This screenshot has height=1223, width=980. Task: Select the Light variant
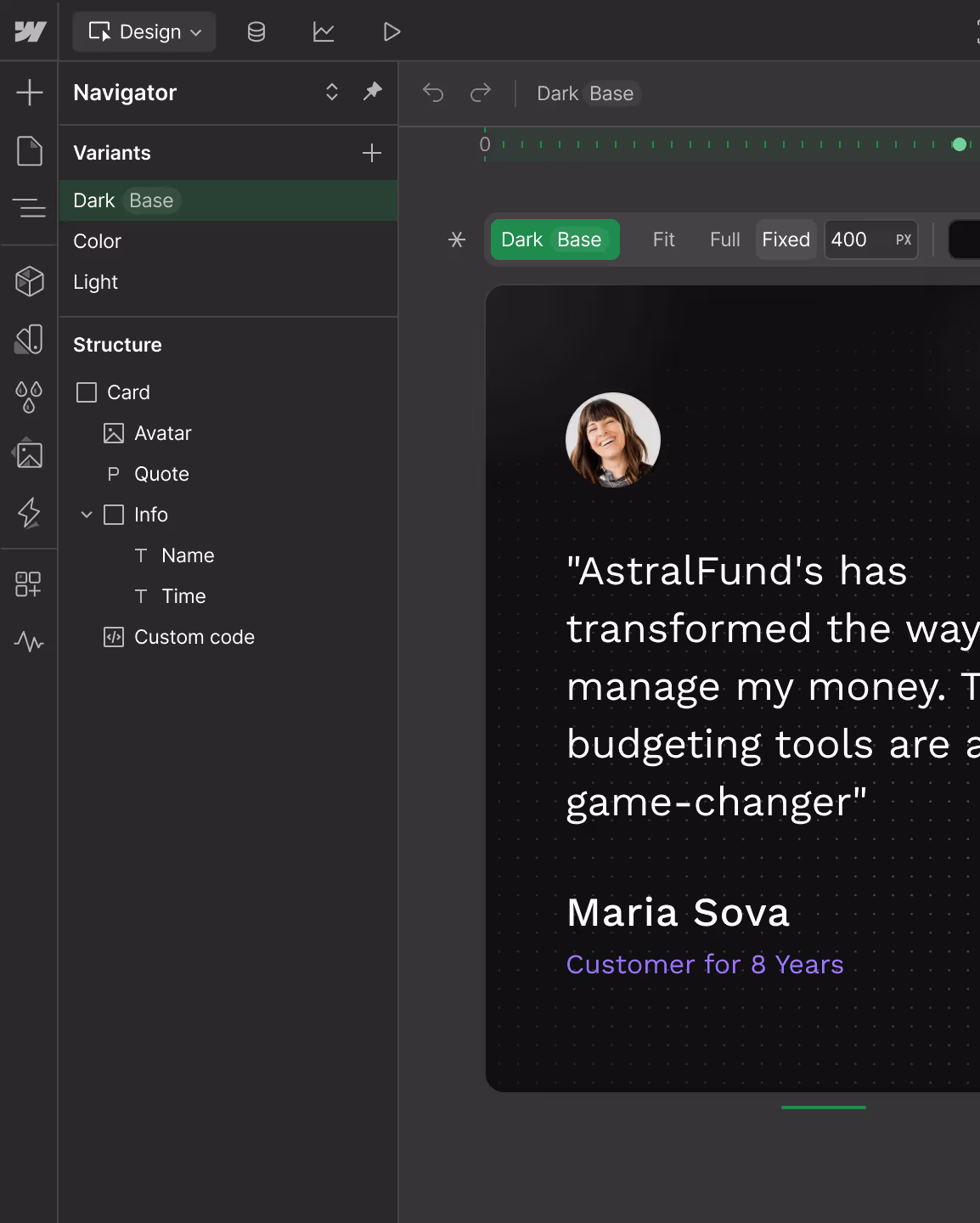click(x=228, y=282)
